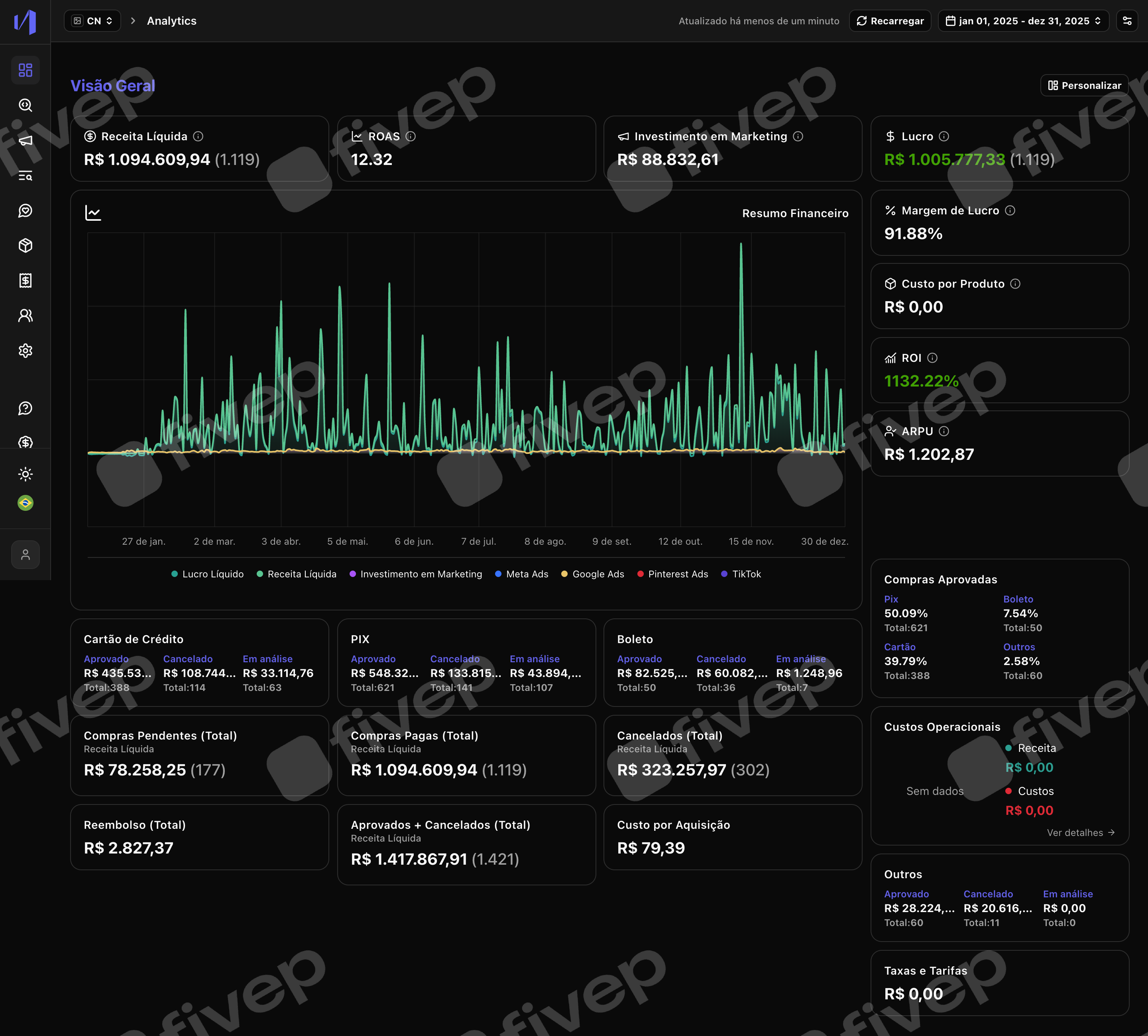This screenshot has height=1036, width=1148.
Task: Toggle Investimento em Marketing legend series
Action: coord(416,574)
